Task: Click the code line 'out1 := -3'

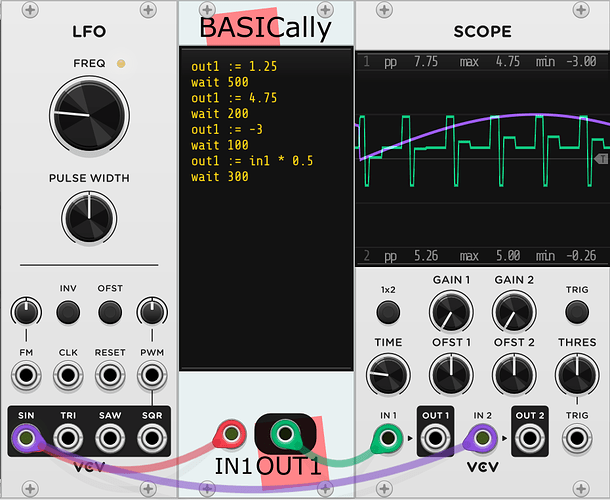Action: click(x=227, y=130)
